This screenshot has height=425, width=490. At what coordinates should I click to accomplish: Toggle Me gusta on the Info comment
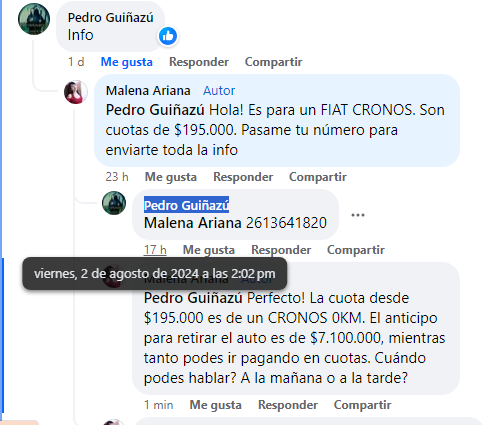click(x=127, y=62)
